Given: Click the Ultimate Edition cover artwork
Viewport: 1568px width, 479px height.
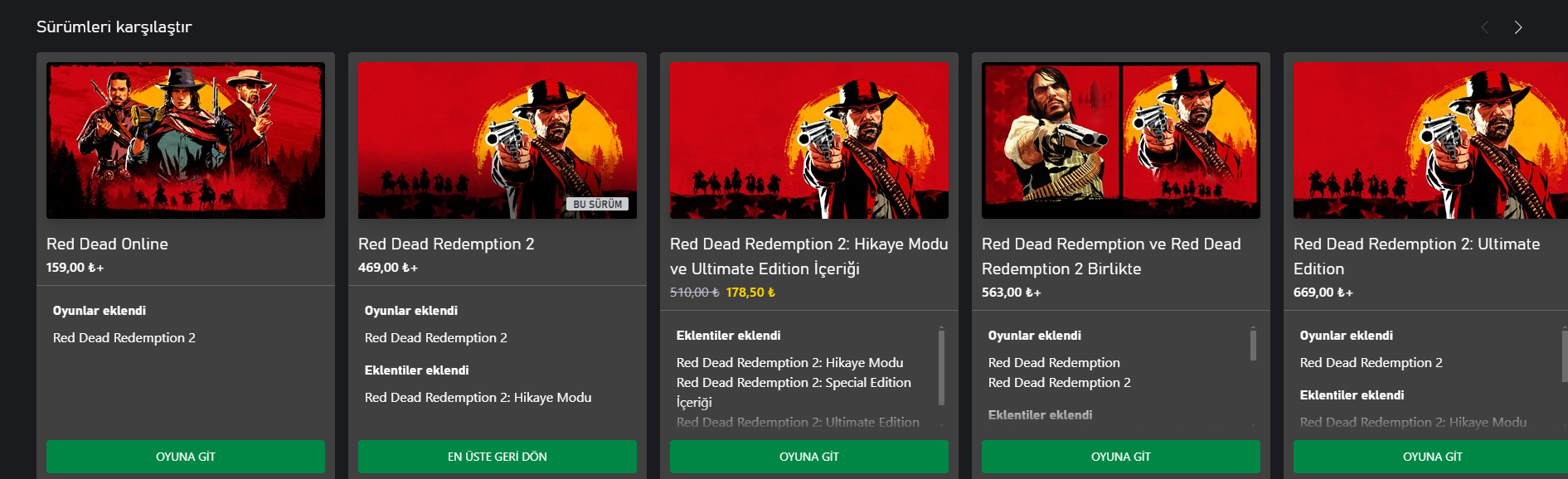Looking at the screenshot, I should click(1430, 140).
